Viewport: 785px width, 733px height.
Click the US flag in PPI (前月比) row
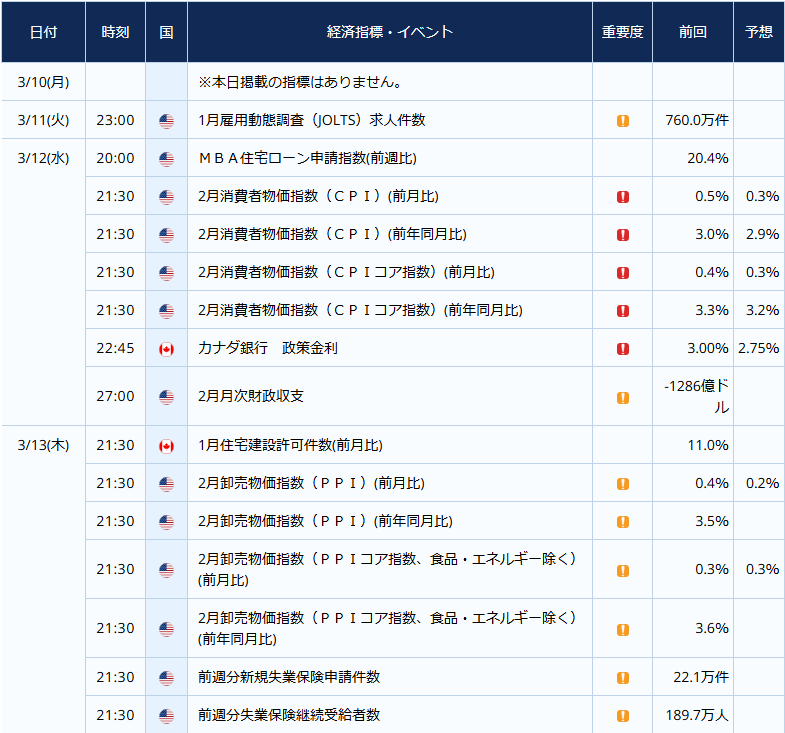[166, 484]
